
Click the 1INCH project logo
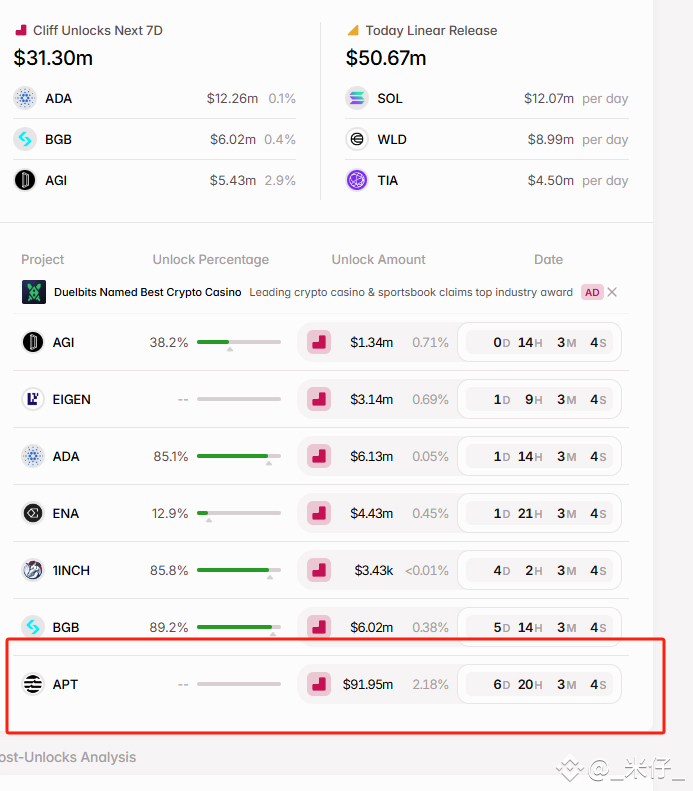point(33,570)
